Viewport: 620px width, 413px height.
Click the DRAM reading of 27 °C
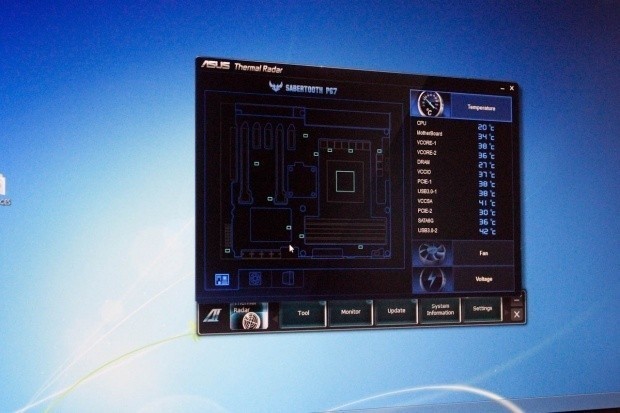point(486,165)
